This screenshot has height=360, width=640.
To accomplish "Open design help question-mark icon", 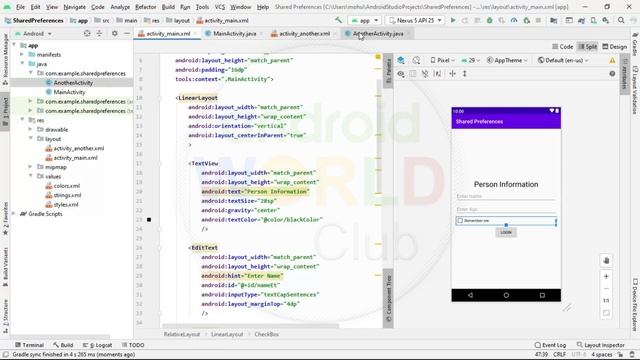I will [x=612, y=74].
